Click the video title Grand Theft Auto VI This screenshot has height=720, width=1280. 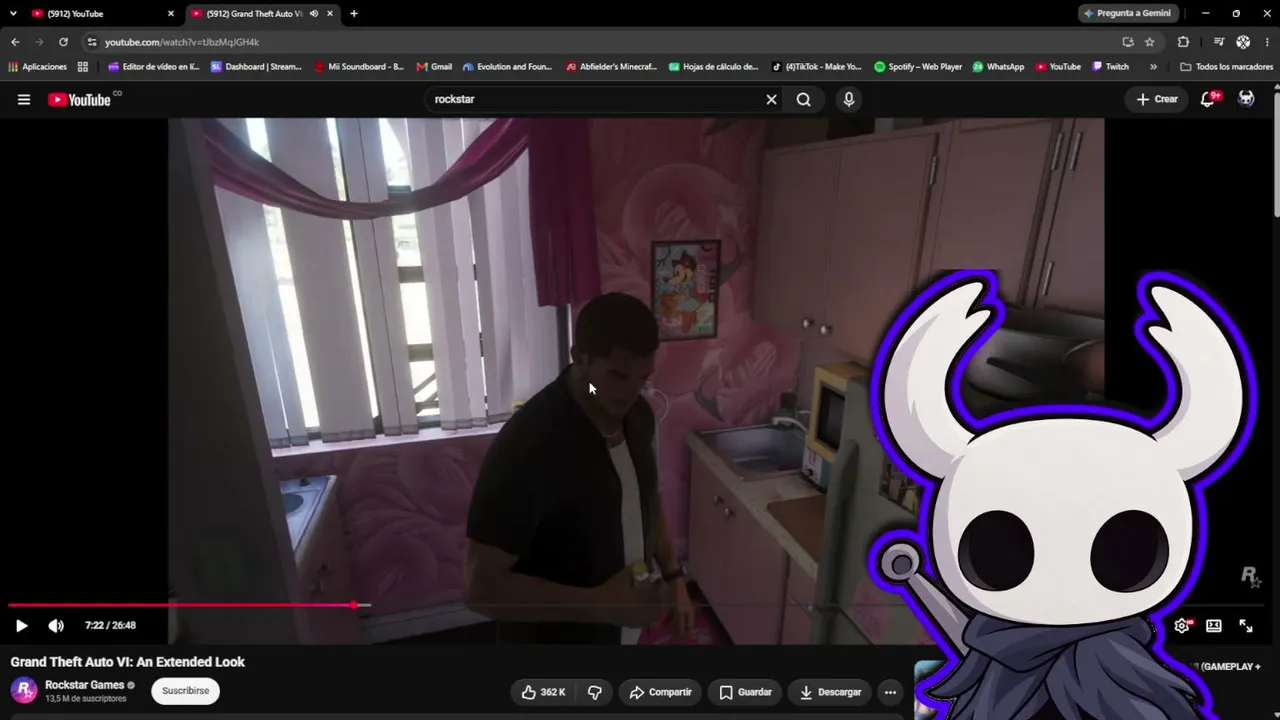click(x=128, y=662)
